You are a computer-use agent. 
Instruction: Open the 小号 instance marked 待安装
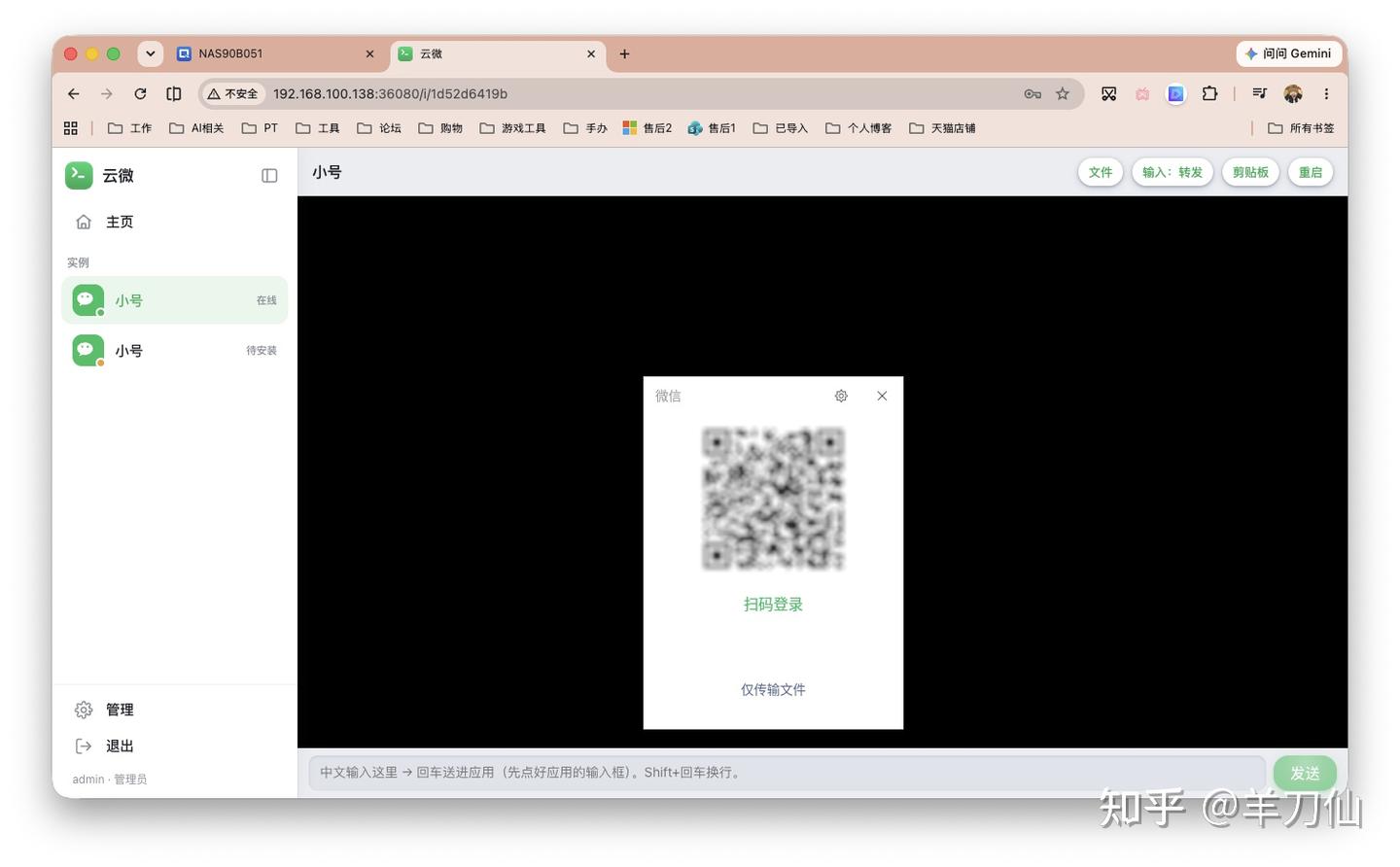(175, 351)
